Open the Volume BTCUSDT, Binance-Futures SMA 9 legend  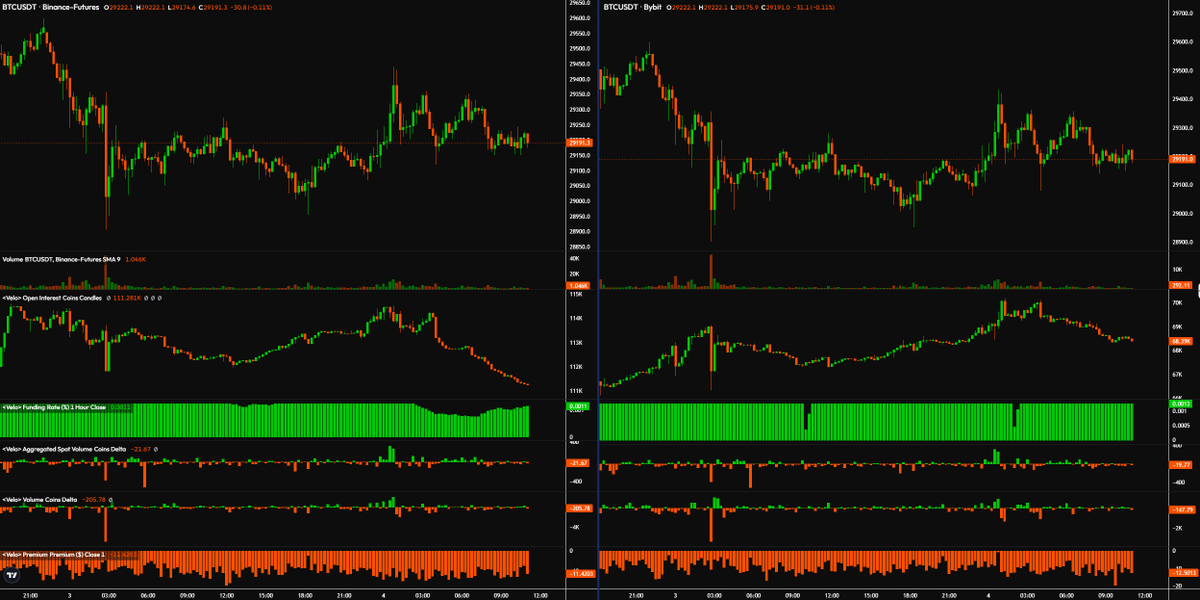[x=61, y=259]
